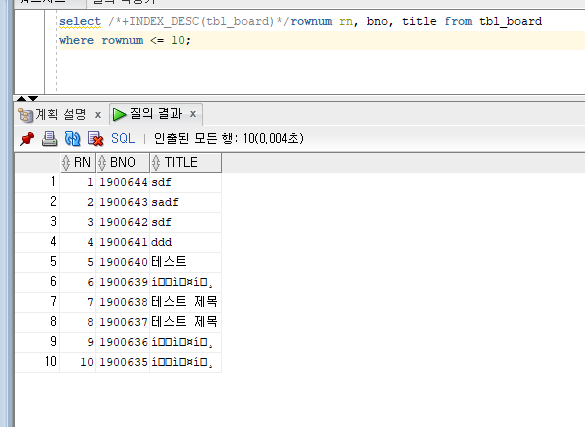Select the cell with BNO 1900638
The image size is (585, 427).
[x=123, y=302]
